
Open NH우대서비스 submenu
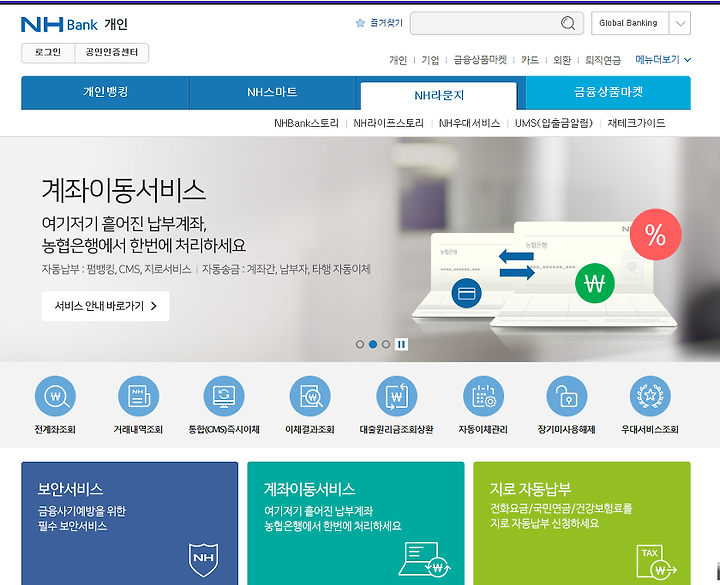pyautogui.click(x=469, y=123)
